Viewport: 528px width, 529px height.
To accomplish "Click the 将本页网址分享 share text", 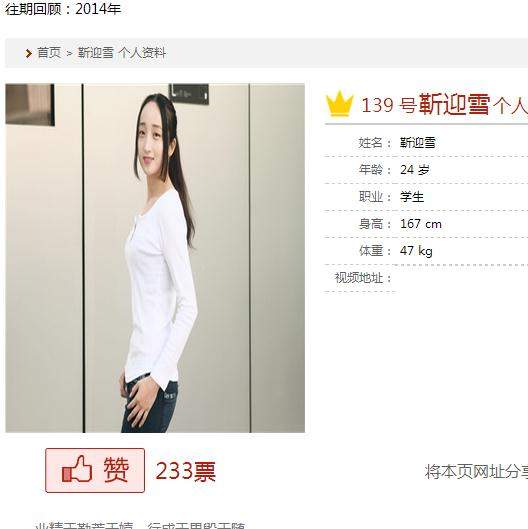I will pos(476,471).
